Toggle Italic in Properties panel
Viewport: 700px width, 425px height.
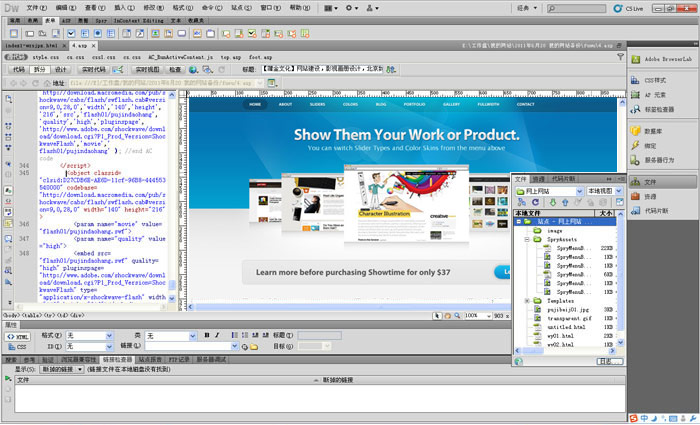tap(217, 335)
